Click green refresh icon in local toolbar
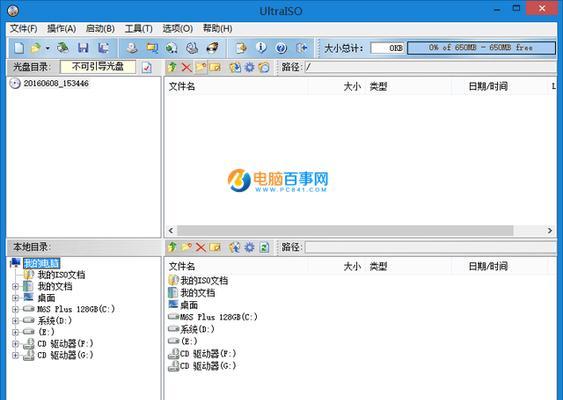The image size is (563, 400). pyautogui.click(x=264, y=247)
